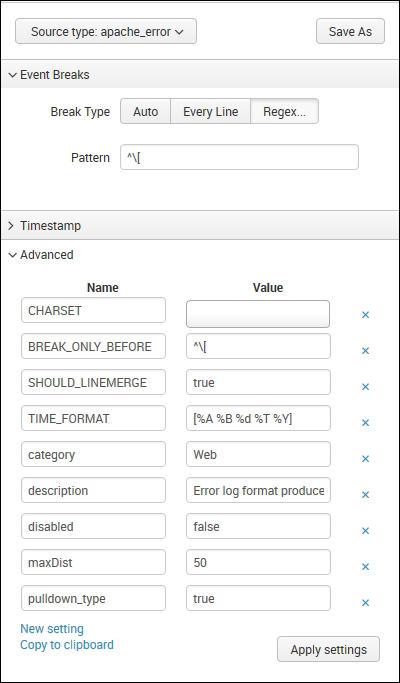Image resolution: width=400 pixels, height=683 pixels.
Task: Expand the Timestamp section
Action: 44,226
